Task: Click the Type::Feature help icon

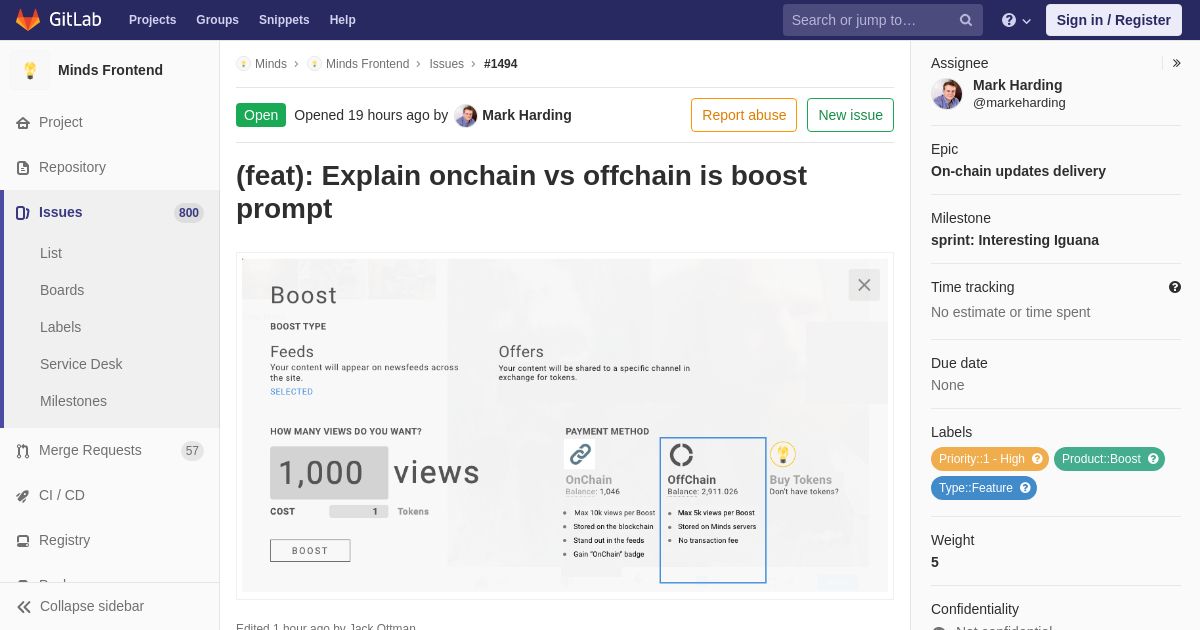Action: click(x=1025, y=488)
